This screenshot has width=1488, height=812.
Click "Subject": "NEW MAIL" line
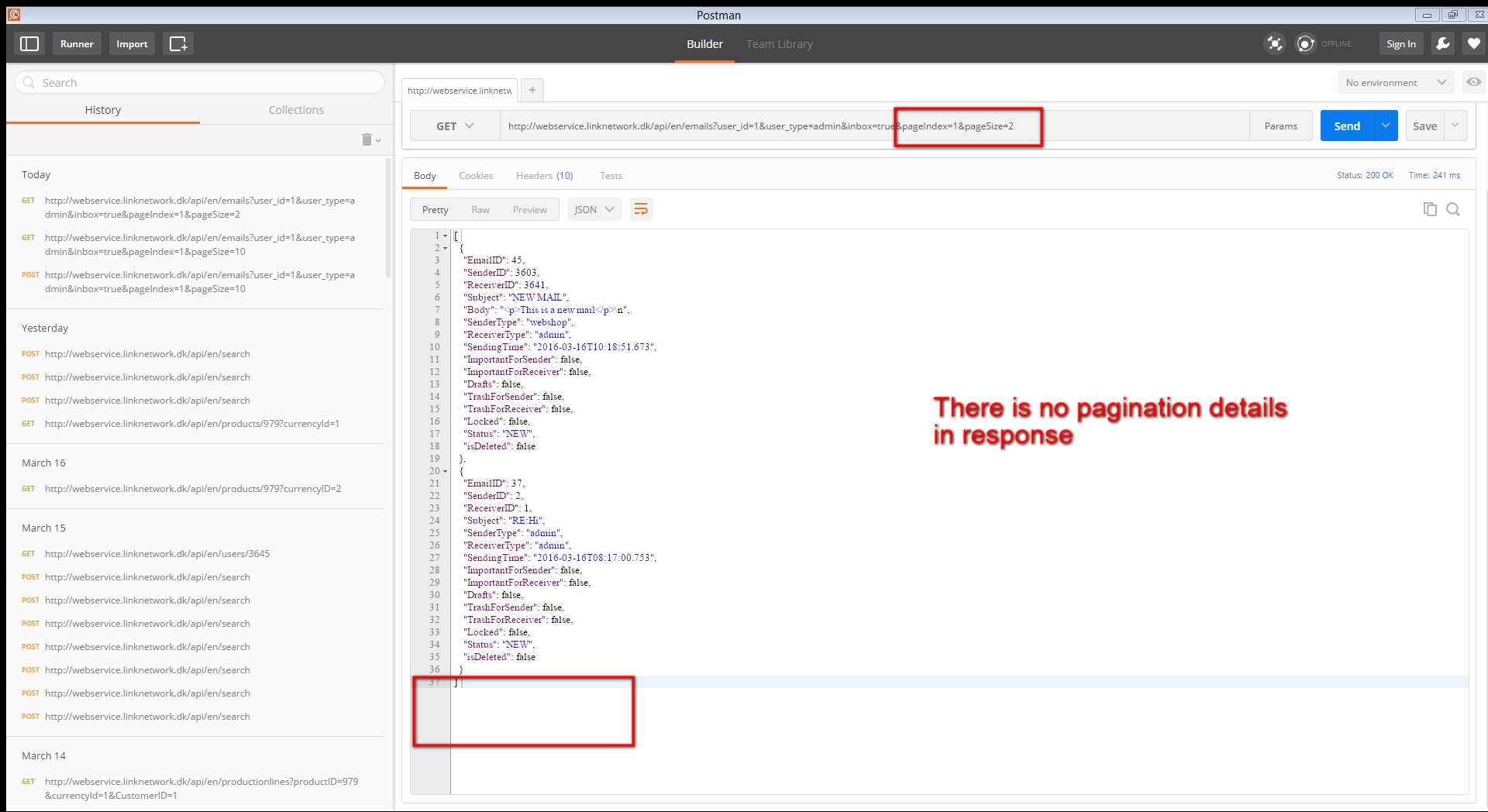pyautogui.click(x=515, y=298)
